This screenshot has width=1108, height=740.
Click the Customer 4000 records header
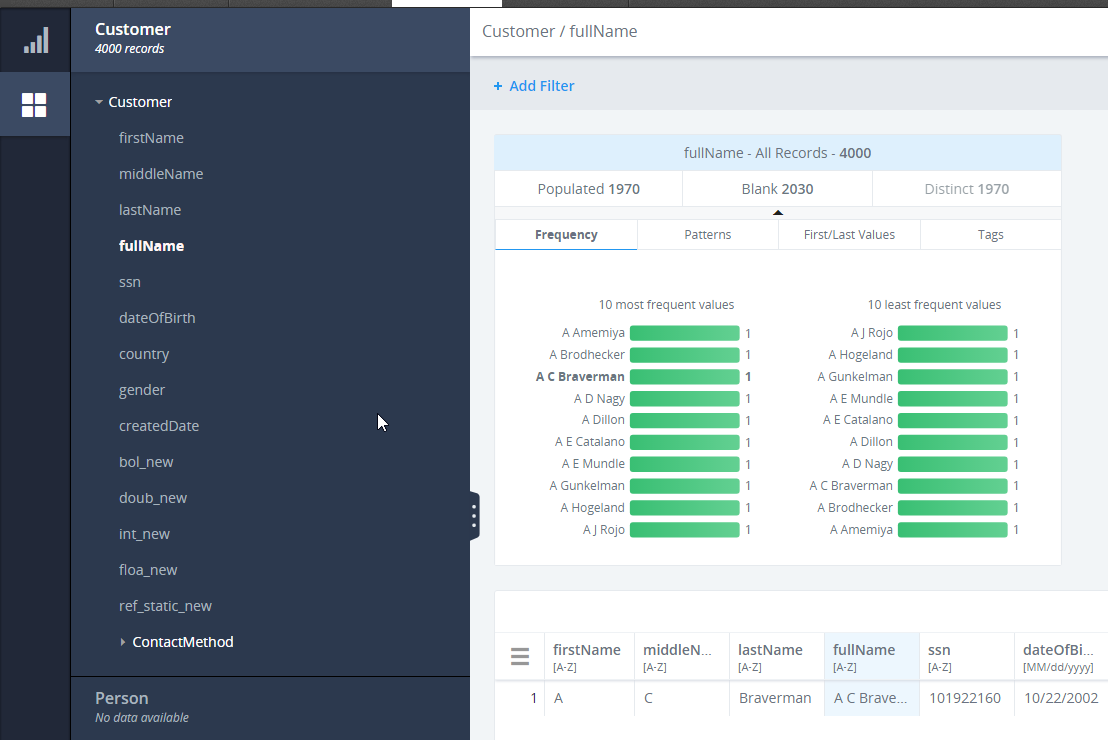click(x=270, y=39)
